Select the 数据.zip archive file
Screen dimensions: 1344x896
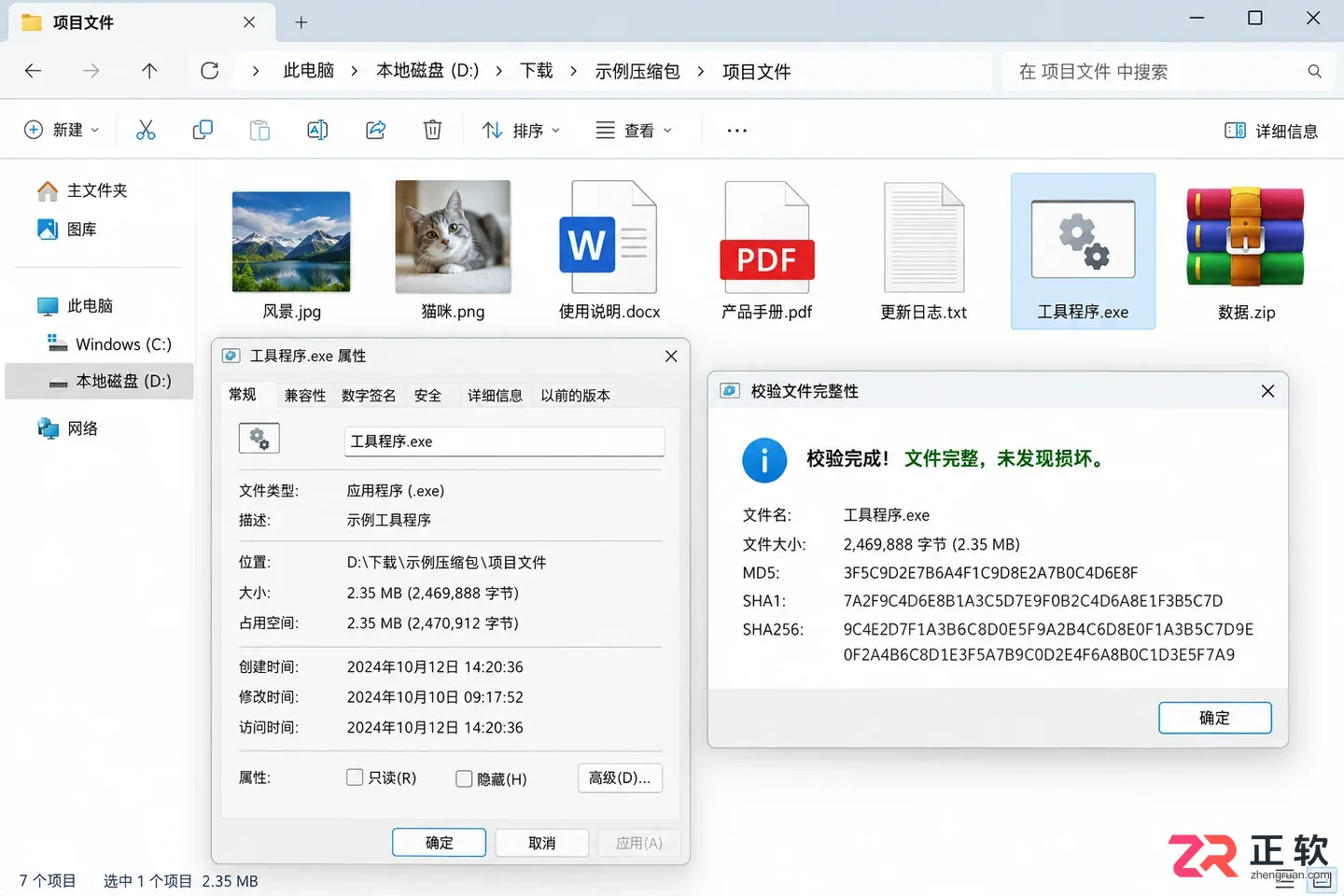pos(1246,253)
